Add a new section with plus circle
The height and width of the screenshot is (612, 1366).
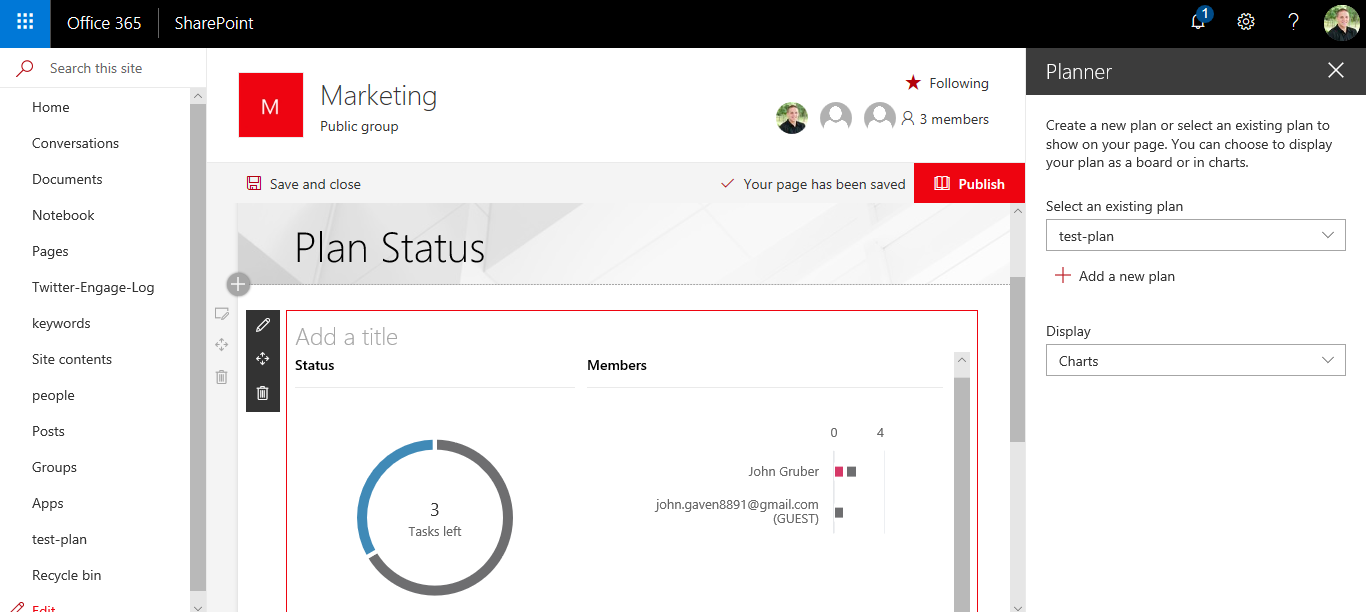pyautogui.click(x=238, y=285)
